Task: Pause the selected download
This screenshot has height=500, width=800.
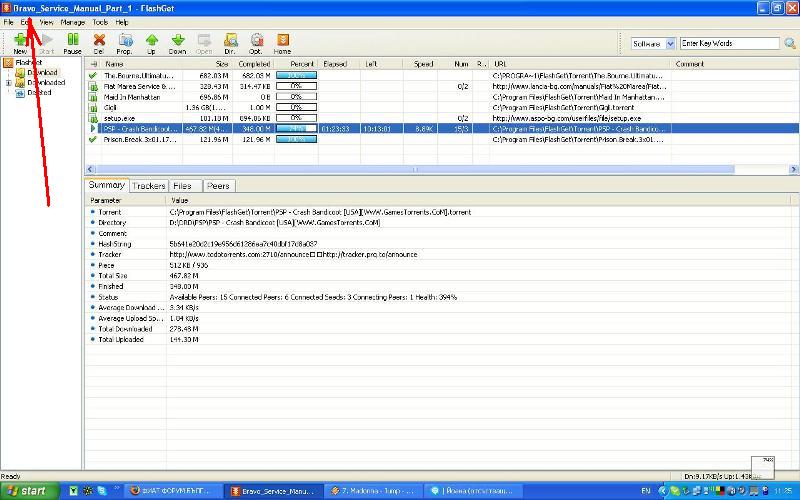Action: pyautogui.click(x=72, y=42)
